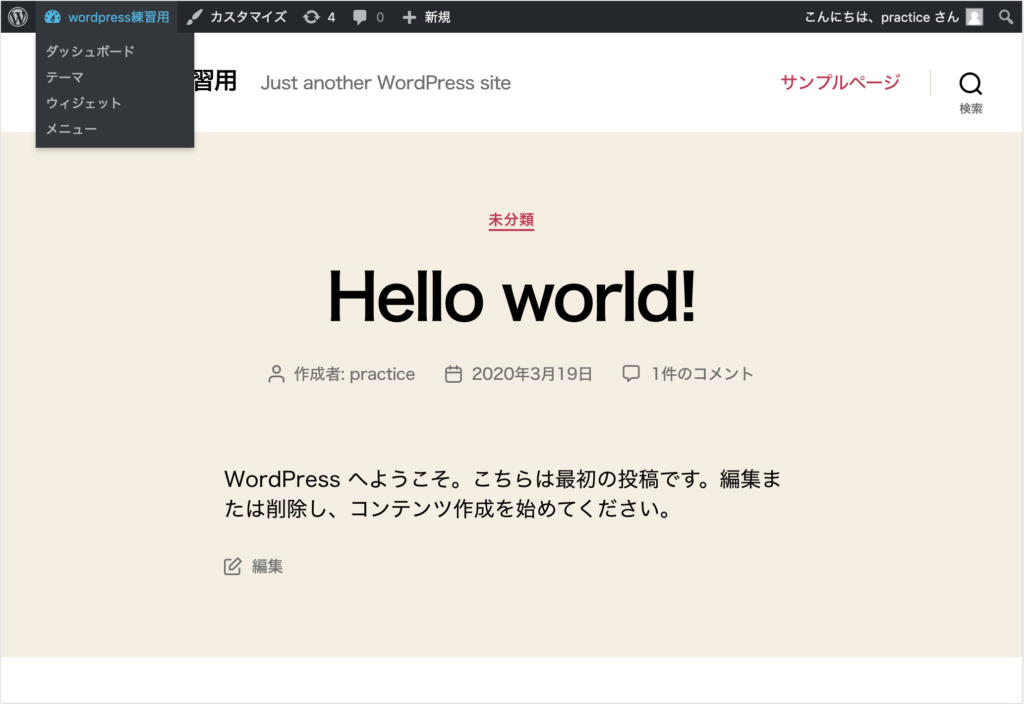Click the plus icon for new content
The image size is (1024, 704).
(x=409, y=17)
